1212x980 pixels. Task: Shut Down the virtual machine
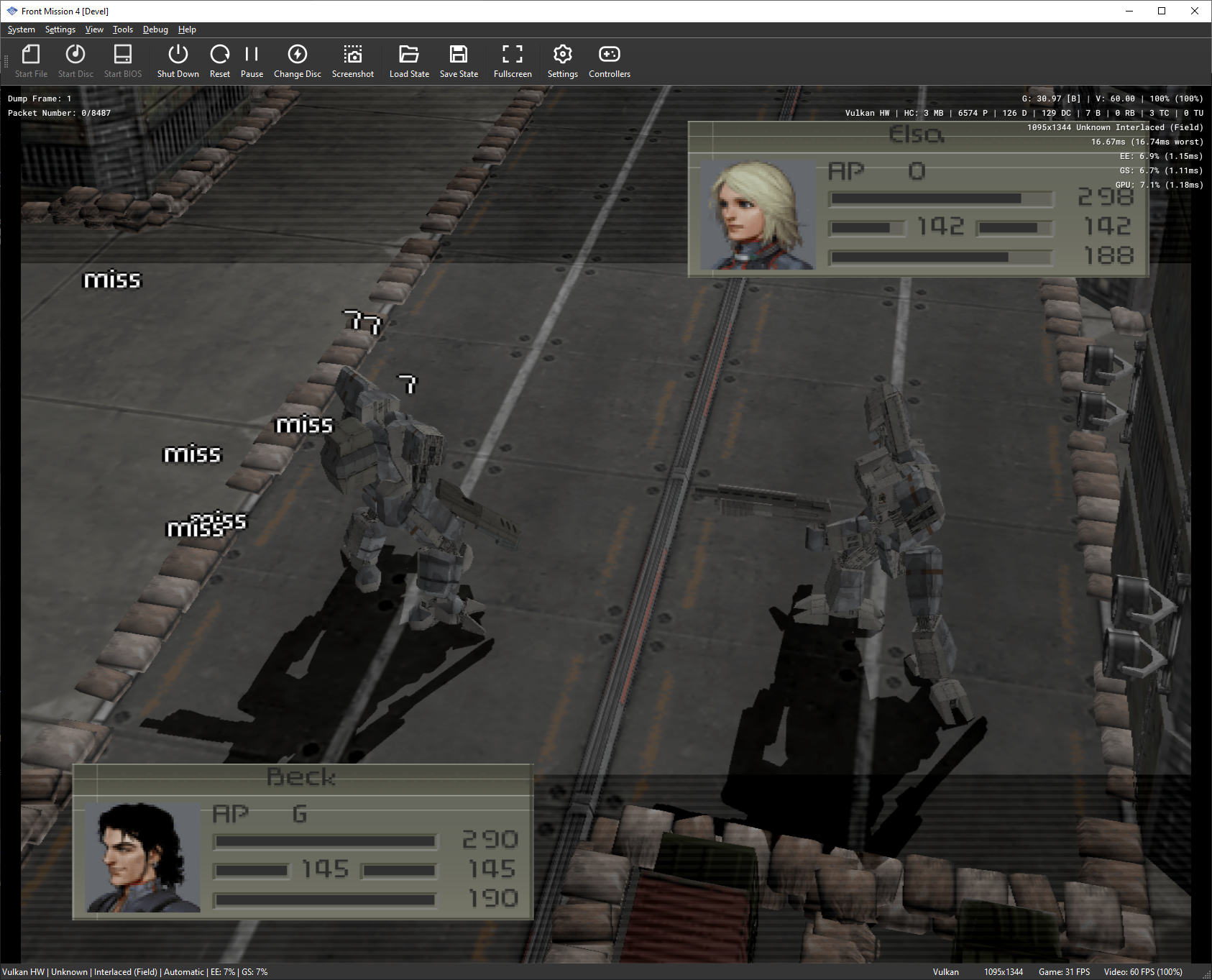click(x=178, y=61)
